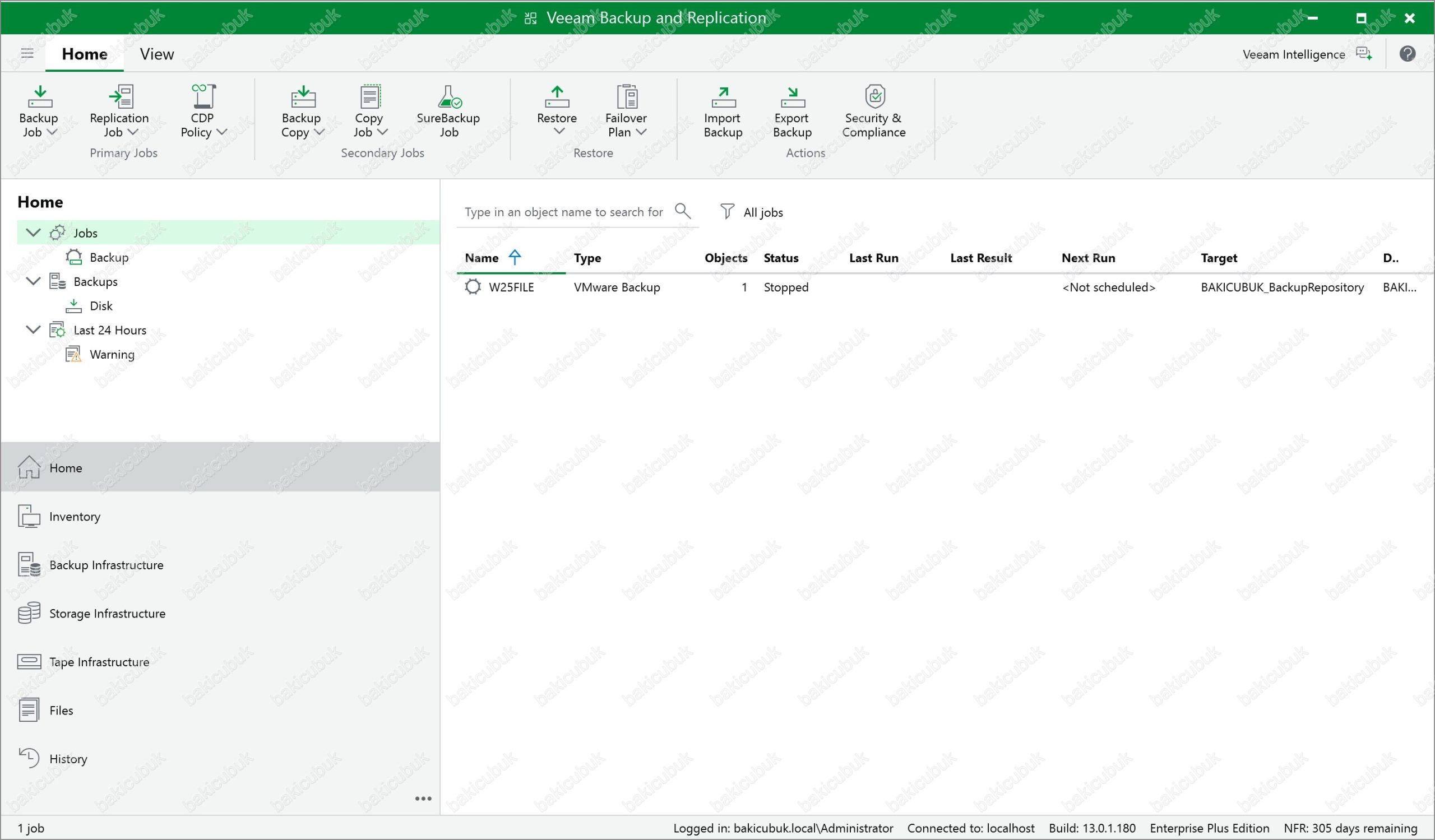Click the Backup Job ribbon icon
Image resolution: width=1435 pixels, height=840 pixels.
[39, 98]
